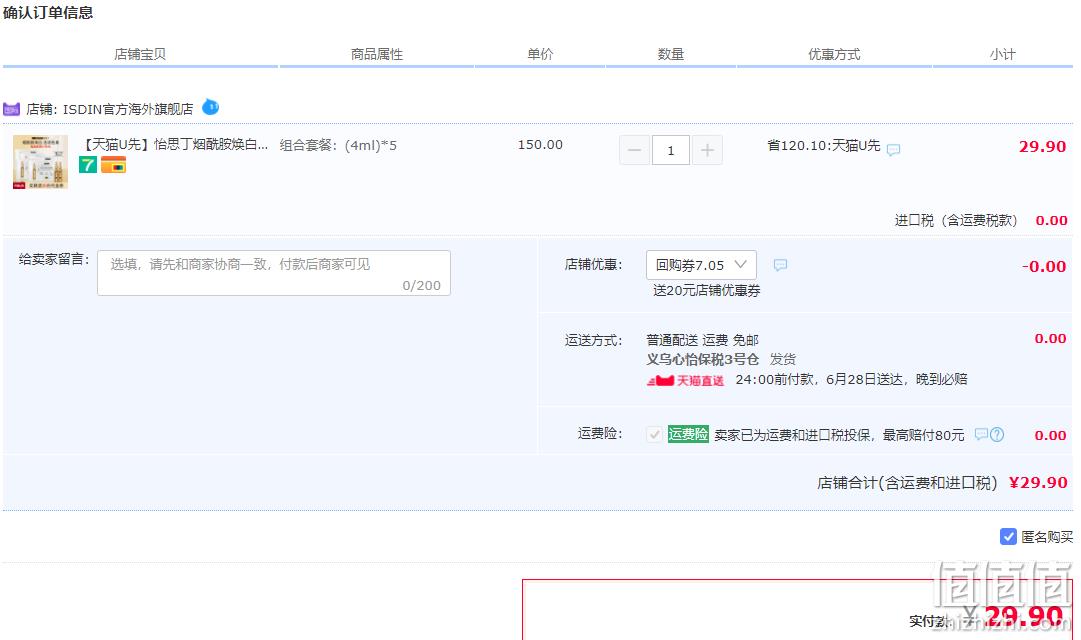Click the 义乌心怡保税3号仓 warehouse text

click(x=703, y=359)
